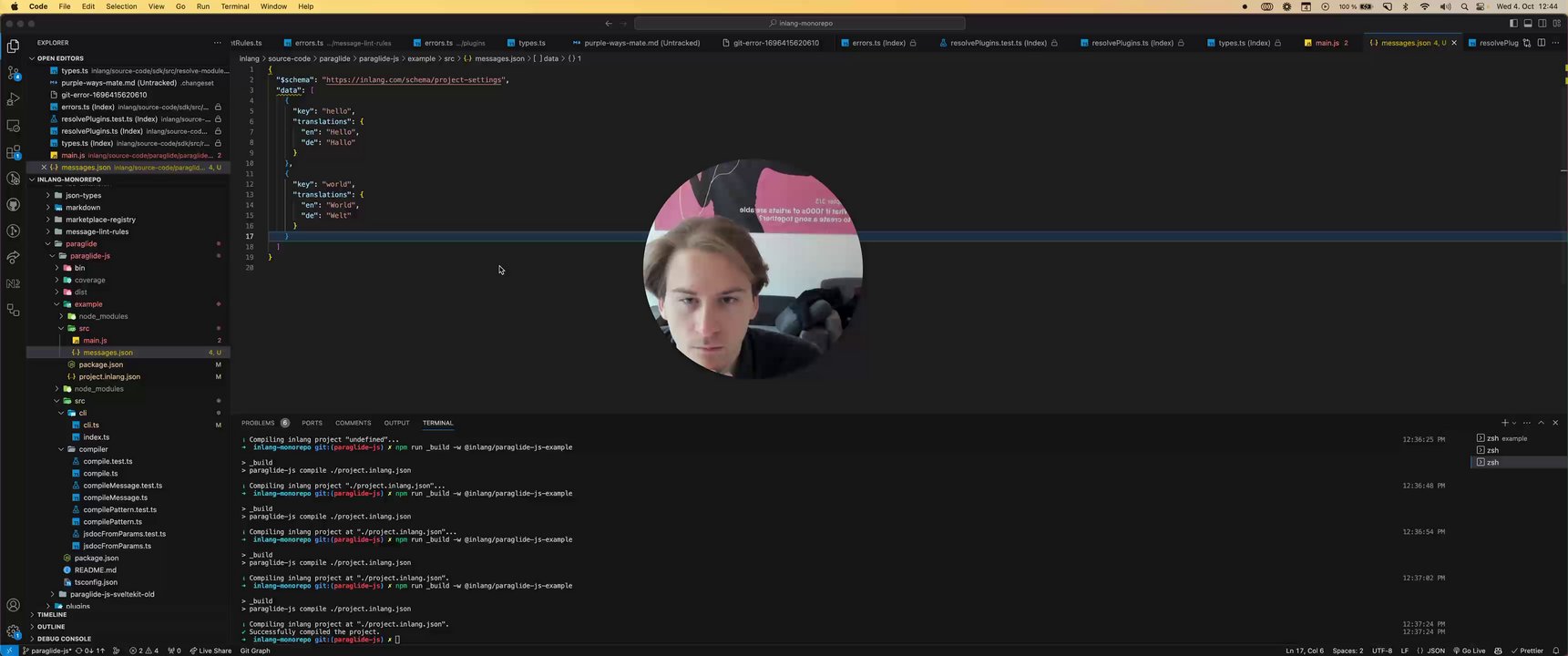Open macOS Spotlight search icon

tap(1464, 6)
